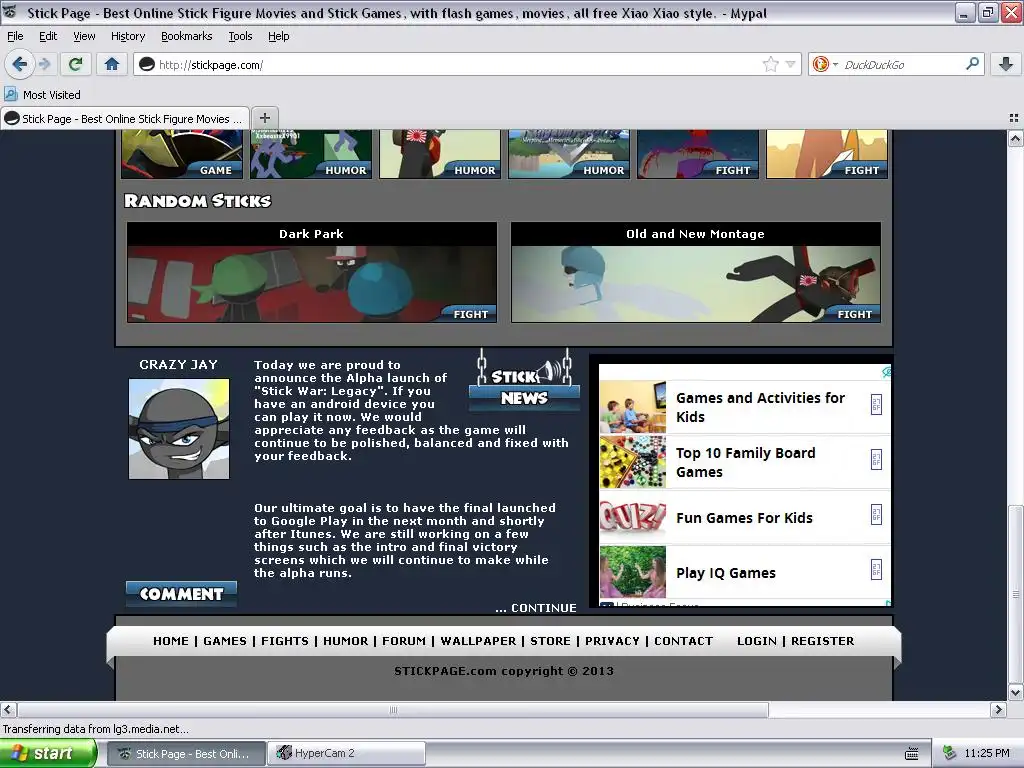1024x768 pixels.
Task: Click arrow icon beside Play IQ Games
Action: [876, 569]
